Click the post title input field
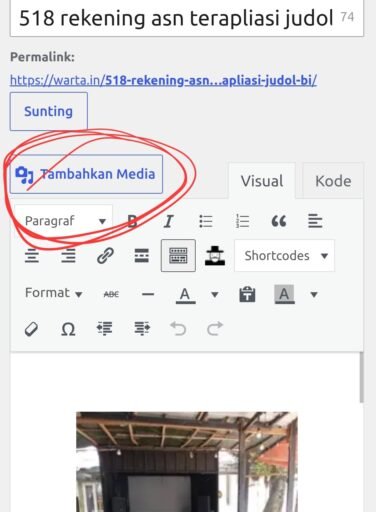The width and height of the screenshot is (376, 512). coord(187,18)
